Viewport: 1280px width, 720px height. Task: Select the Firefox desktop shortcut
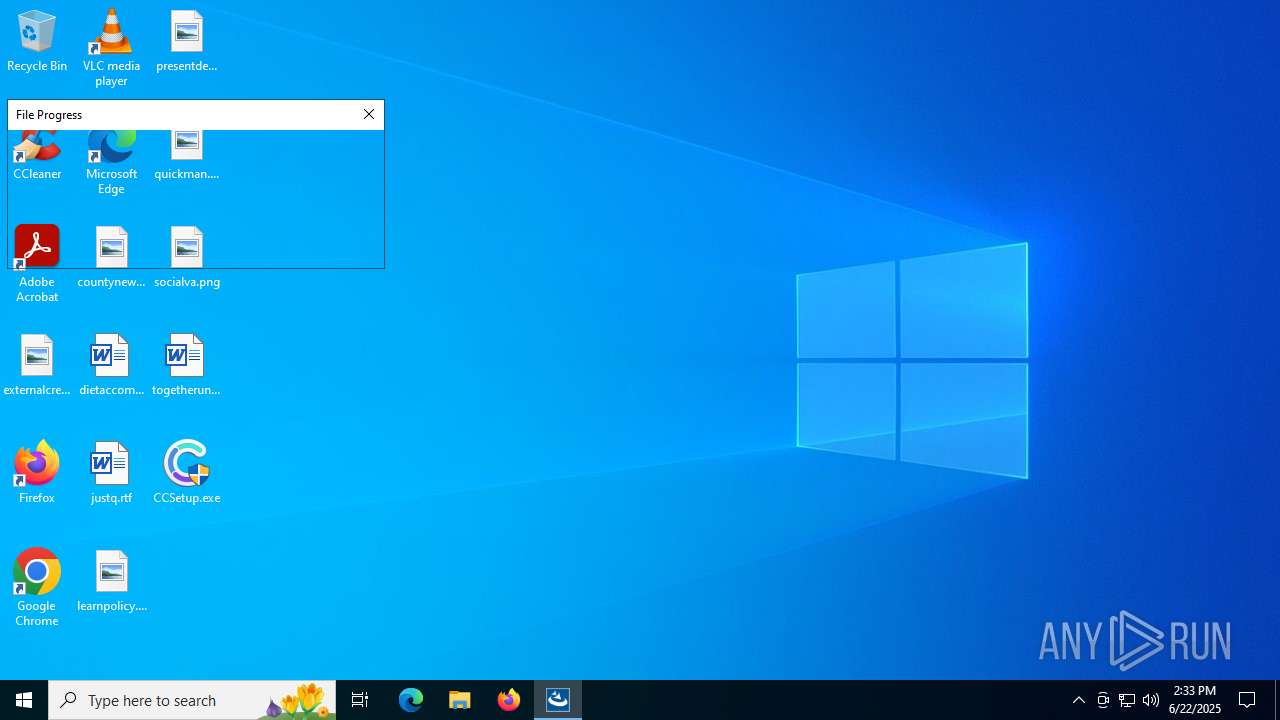[x=37, y=473]
